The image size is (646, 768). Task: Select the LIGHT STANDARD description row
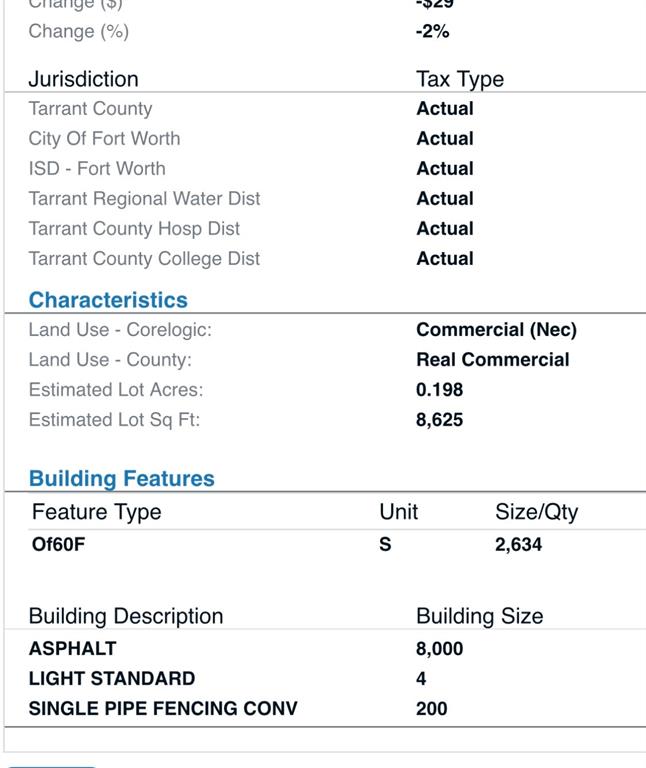[325, 678]
